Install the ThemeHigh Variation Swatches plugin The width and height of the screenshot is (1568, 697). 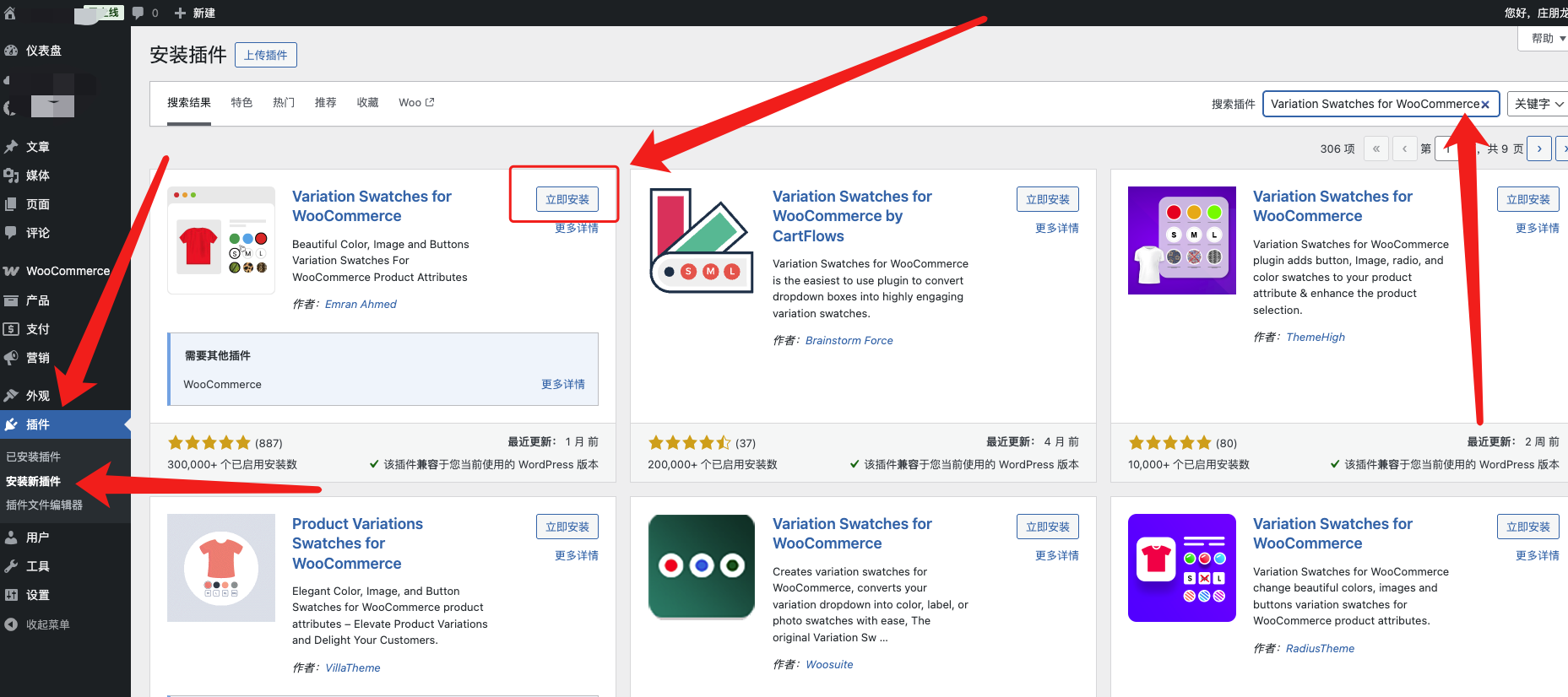(x=1528, y=199)
